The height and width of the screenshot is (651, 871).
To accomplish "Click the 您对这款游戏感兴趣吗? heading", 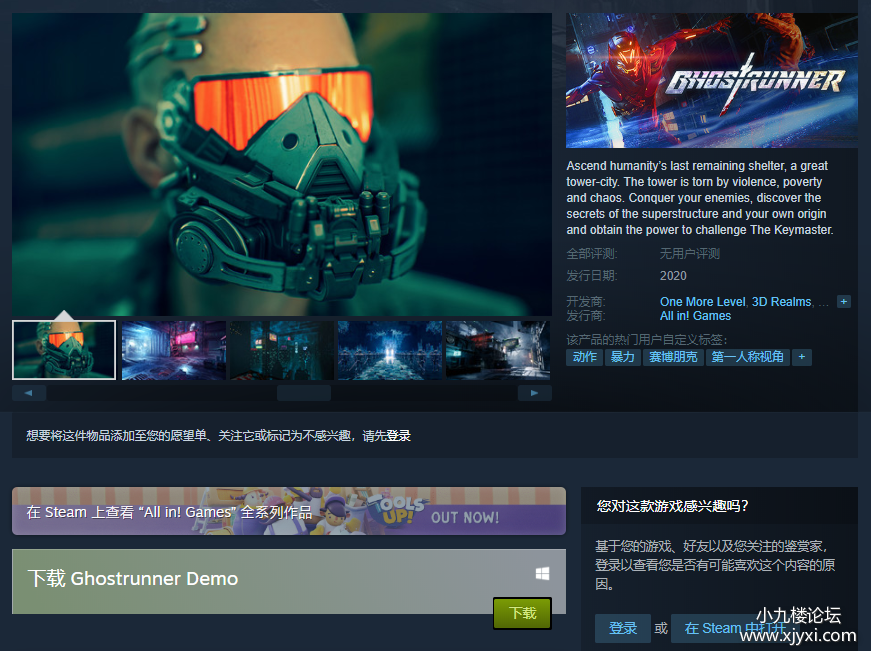I will [673, 506].
